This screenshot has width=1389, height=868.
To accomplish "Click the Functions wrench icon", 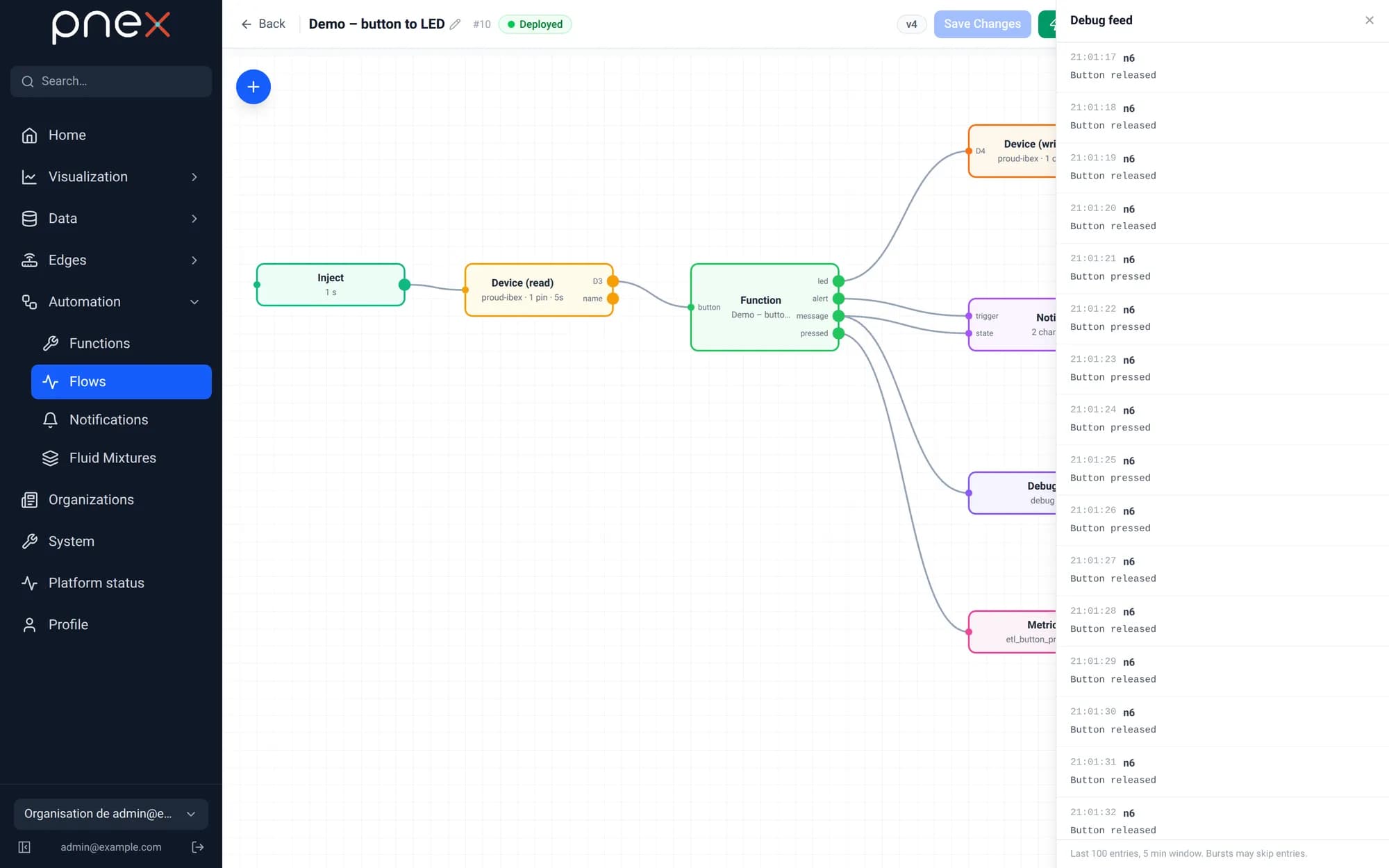I will [50, 344].
